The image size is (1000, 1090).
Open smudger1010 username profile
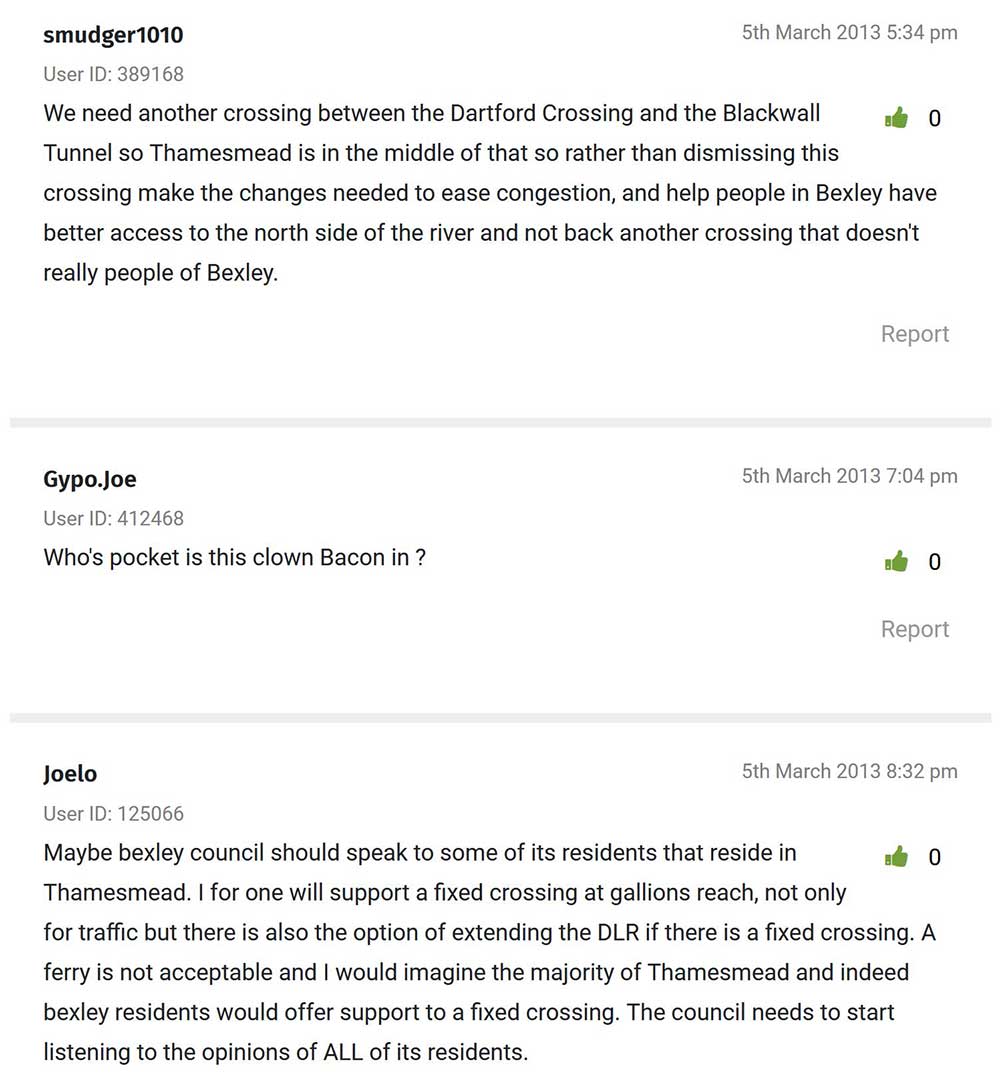[x=113, y=35]
